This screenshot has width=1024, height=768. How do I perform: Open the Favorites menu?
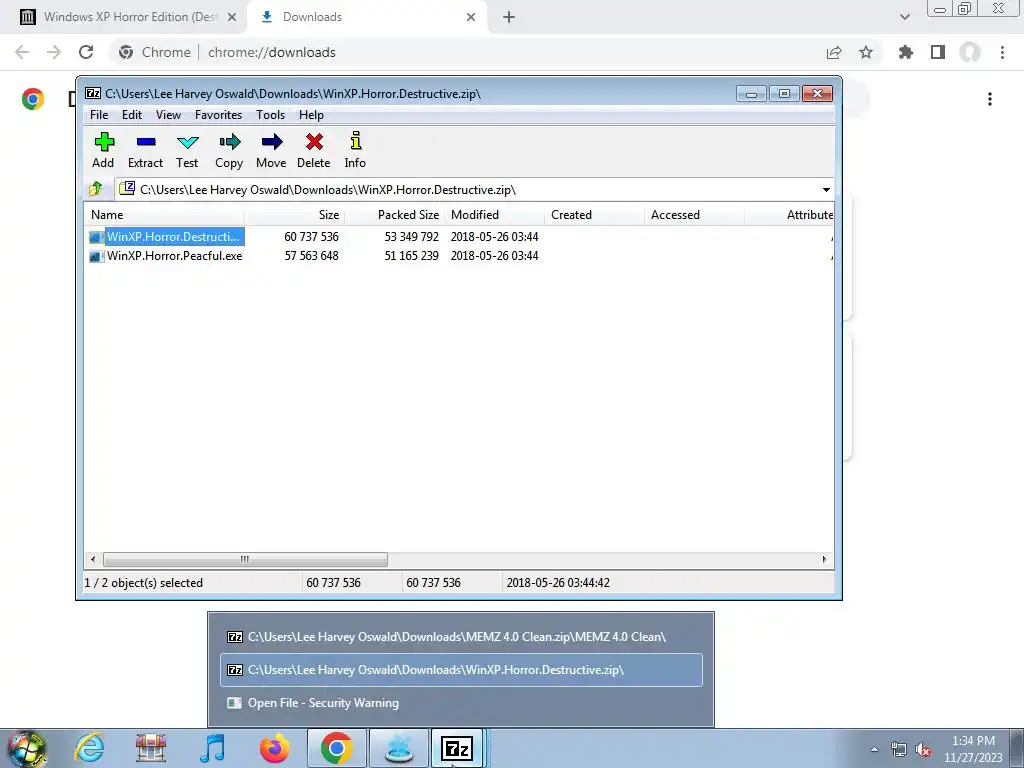point(219,115)
